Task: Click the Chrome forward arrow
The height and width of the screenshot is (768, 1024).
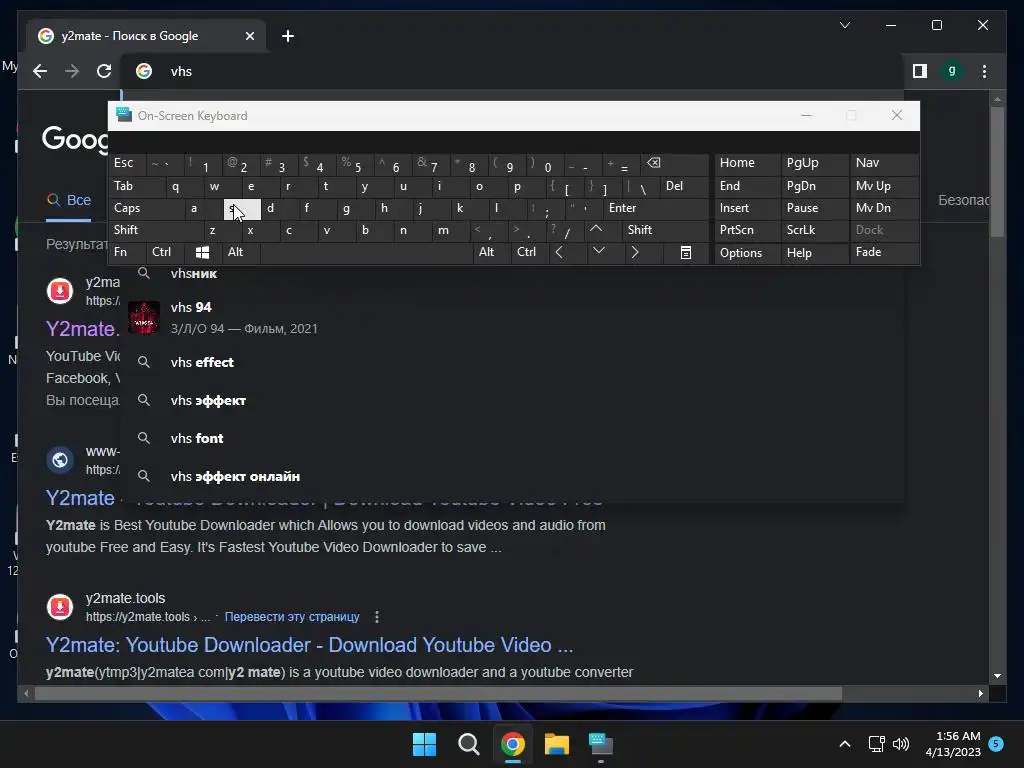Action: pyautogui.click(x=72, y=71)
